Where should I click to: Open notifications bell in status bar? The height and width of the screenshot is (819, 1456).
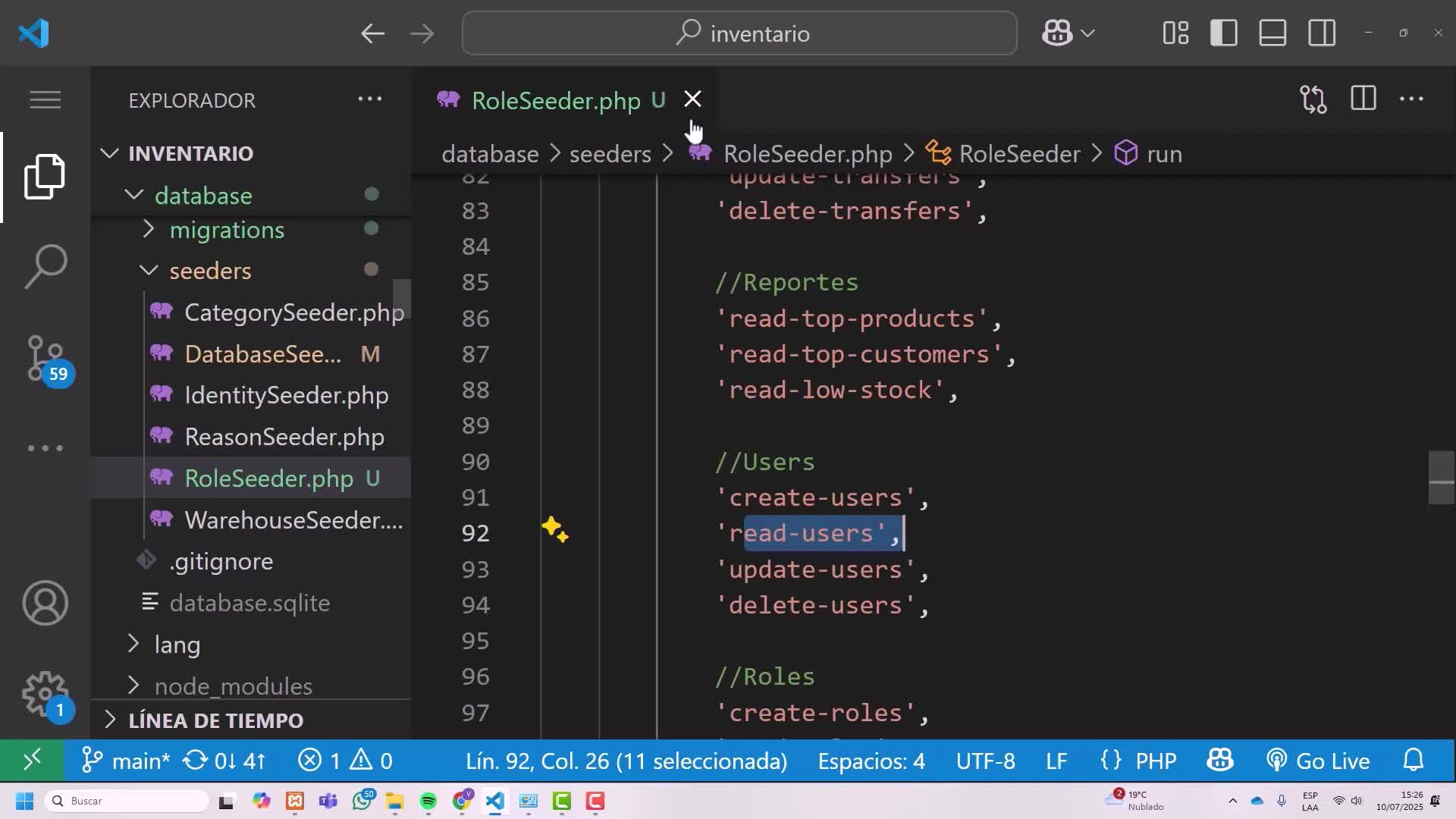click(x=1414, y=760)
